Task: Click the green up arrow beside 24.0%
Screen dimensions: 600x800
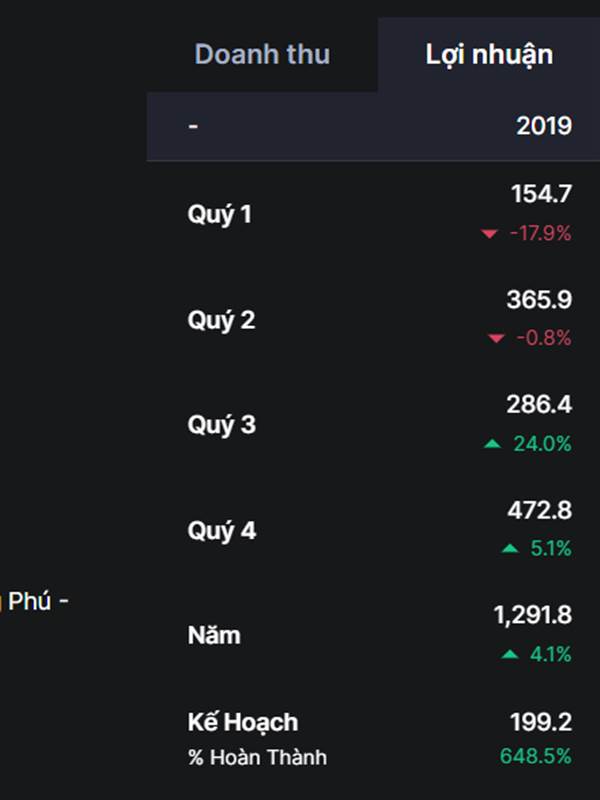Action: pos(492,444)
